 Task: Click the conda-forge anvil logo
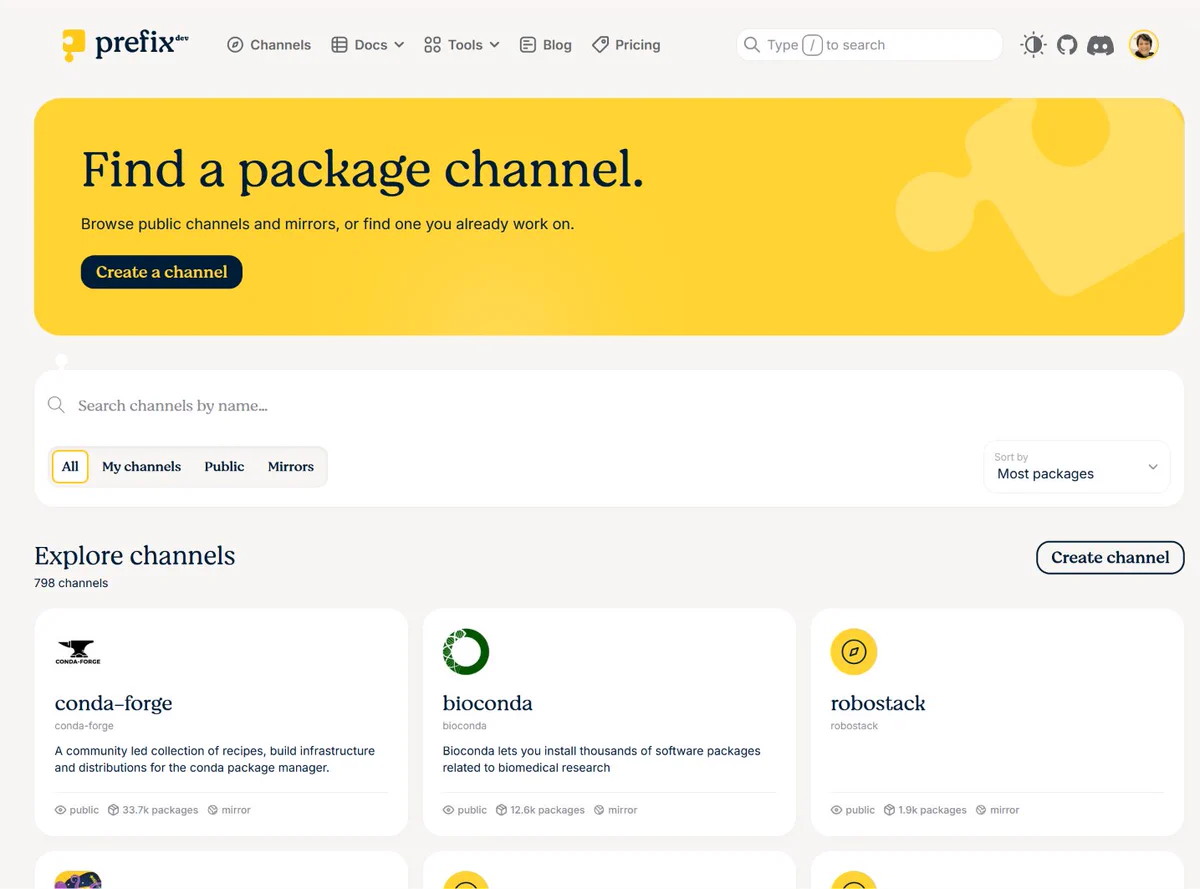coord(78,652)
